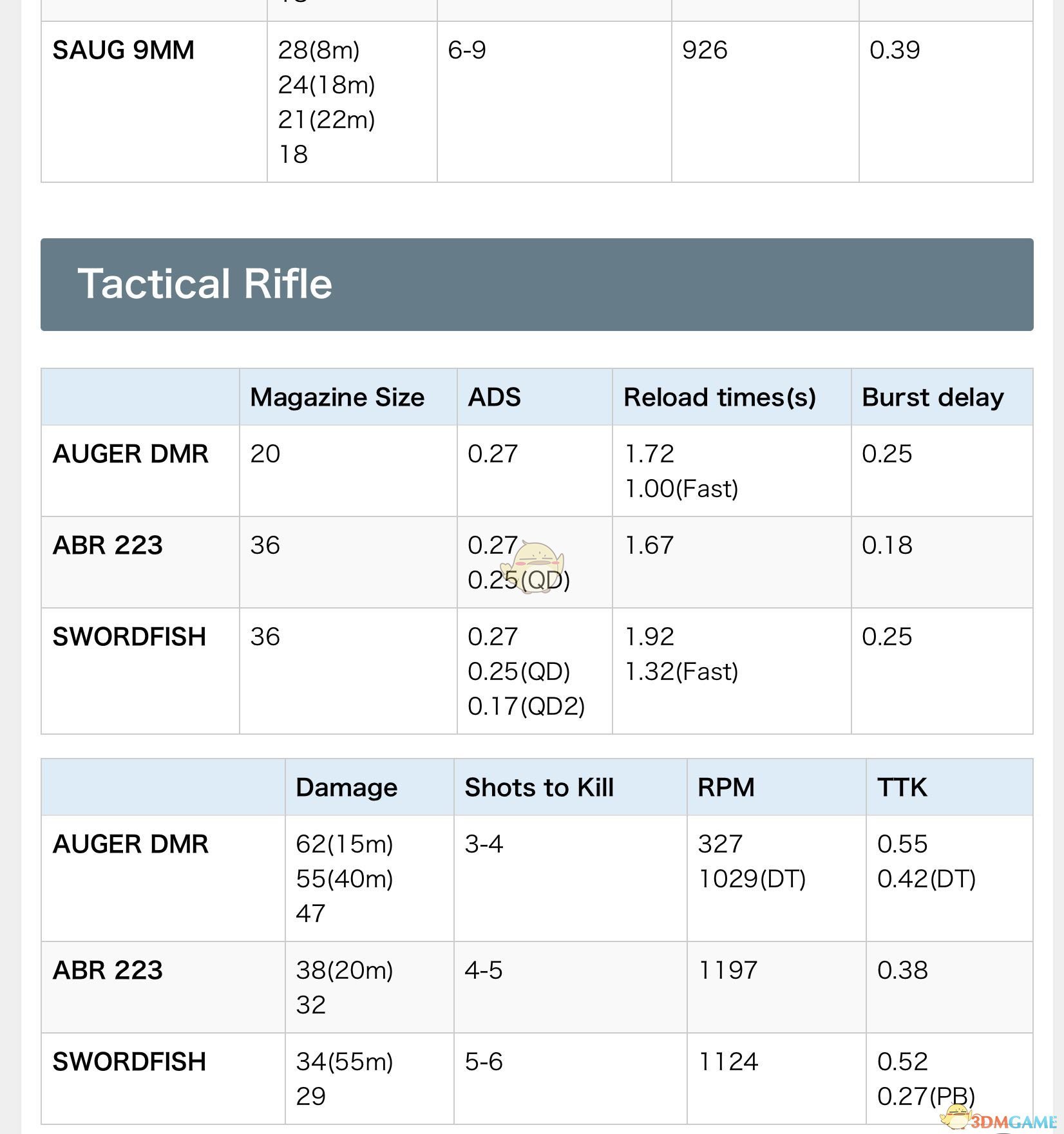Select the ADS column header

click(494, 397)
